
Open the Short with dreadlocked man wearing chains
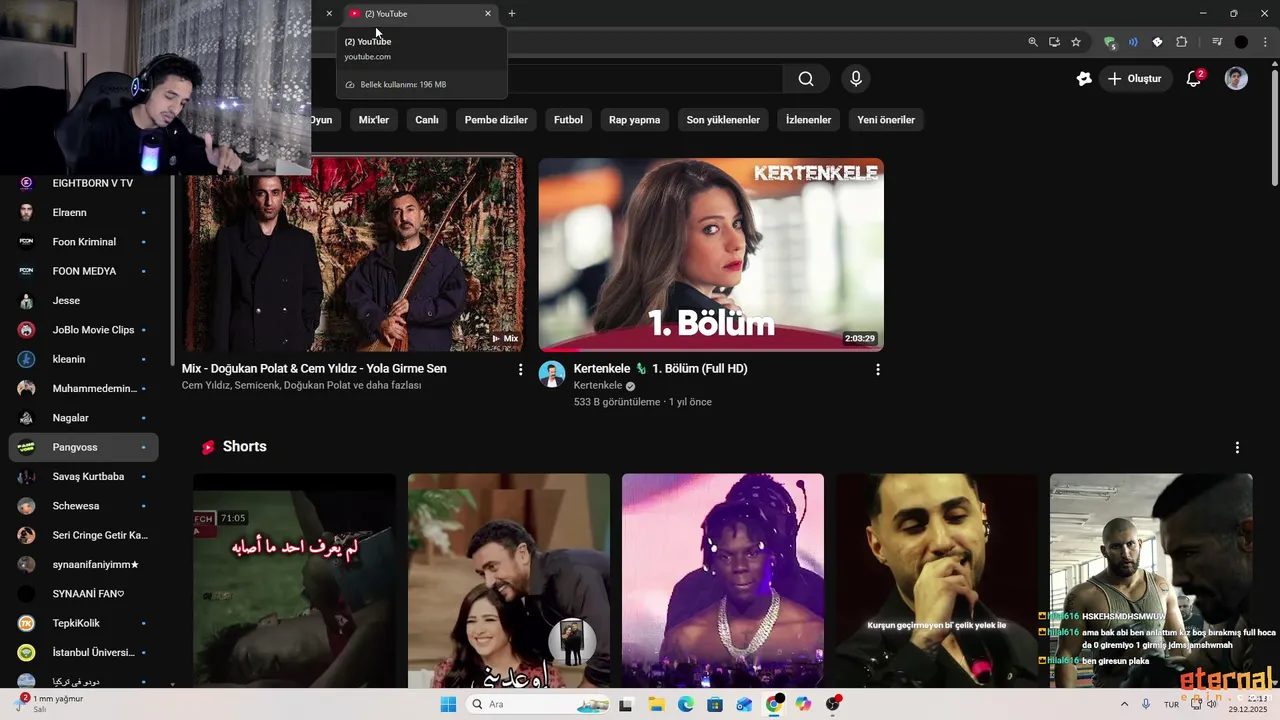tap(723, 580)
